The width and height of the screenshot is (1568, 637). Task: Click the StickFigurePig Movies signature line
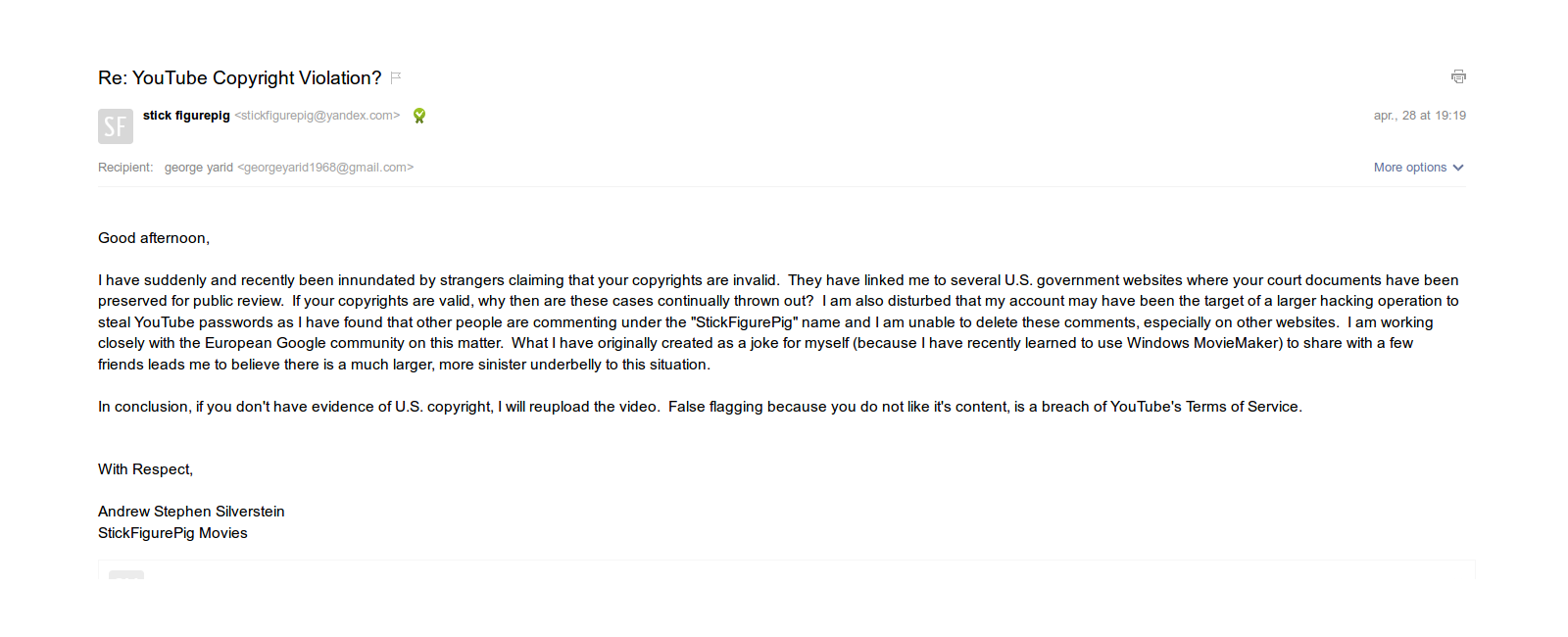pos(172,533)
